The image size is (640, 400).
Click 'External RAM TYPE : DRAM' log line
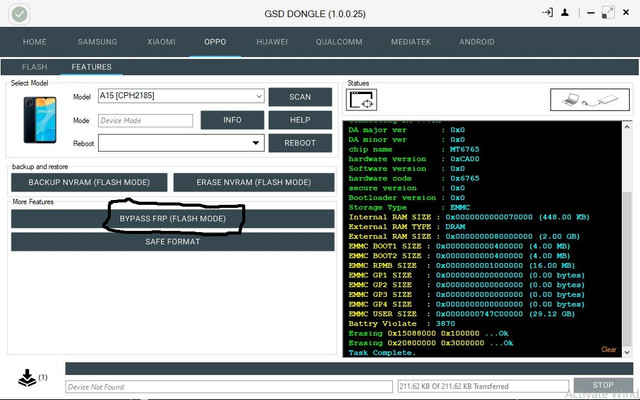point(407,227)
